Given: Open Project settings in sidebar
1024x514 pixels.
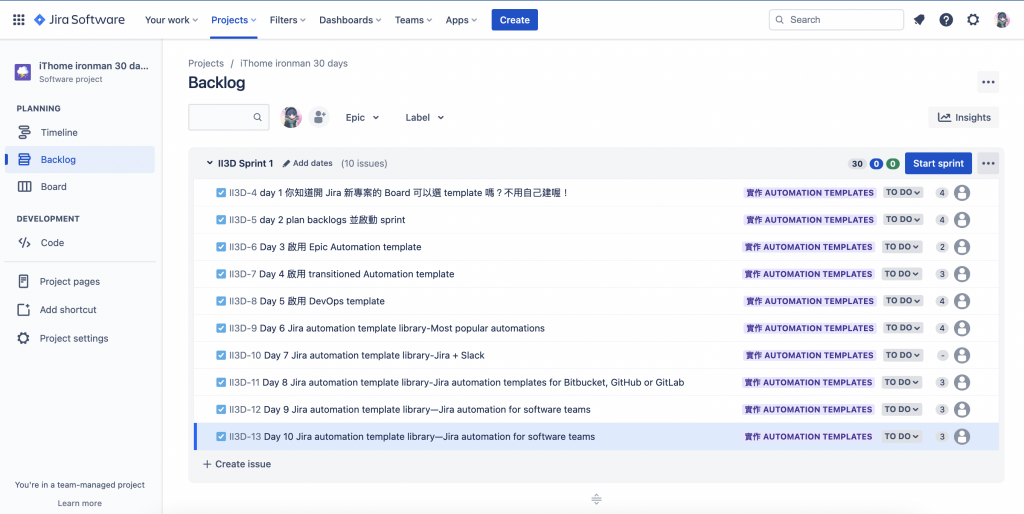Looking at the screenshot, I should 80,338.
